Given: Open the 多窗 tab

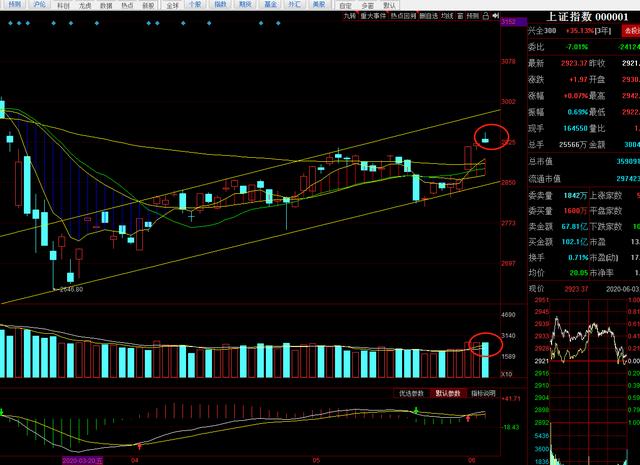Looking at the screenshot, I should tap(367, 5).
